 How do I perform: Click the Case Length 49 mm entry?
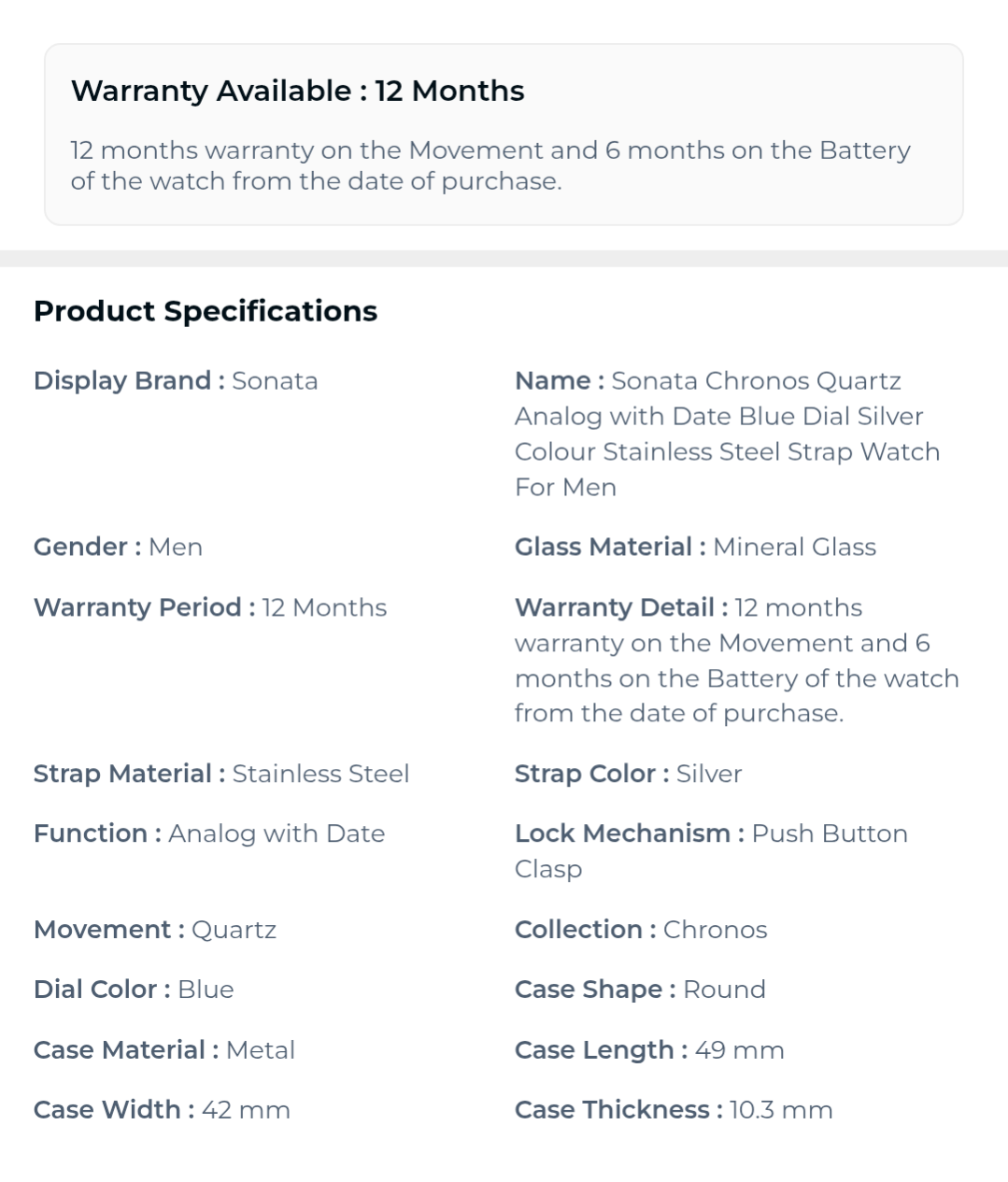click(649, 1050)
